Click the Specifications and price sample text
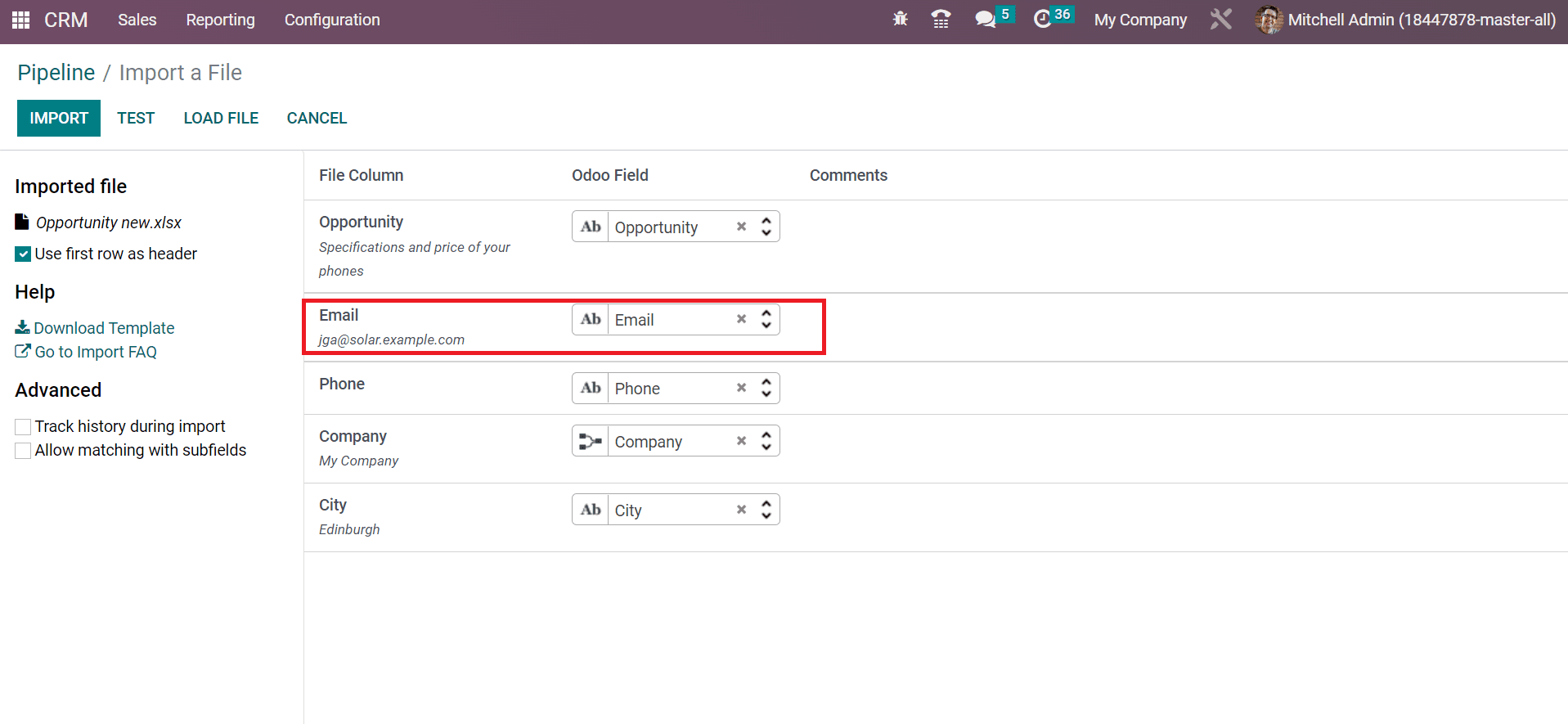This screenshot has width=1568, height=724. 415,259
